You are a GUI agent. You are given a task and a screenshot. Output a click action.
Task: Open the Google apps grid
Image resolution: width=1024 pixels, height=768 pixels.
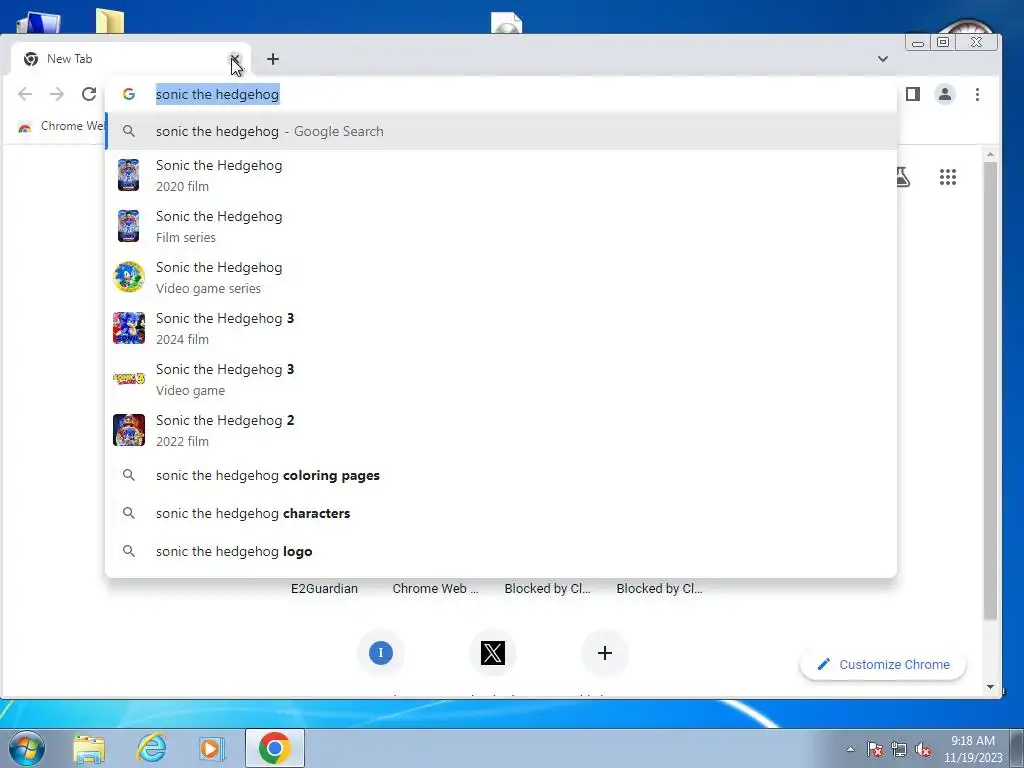pyautogui.click(x=948, y=177)
